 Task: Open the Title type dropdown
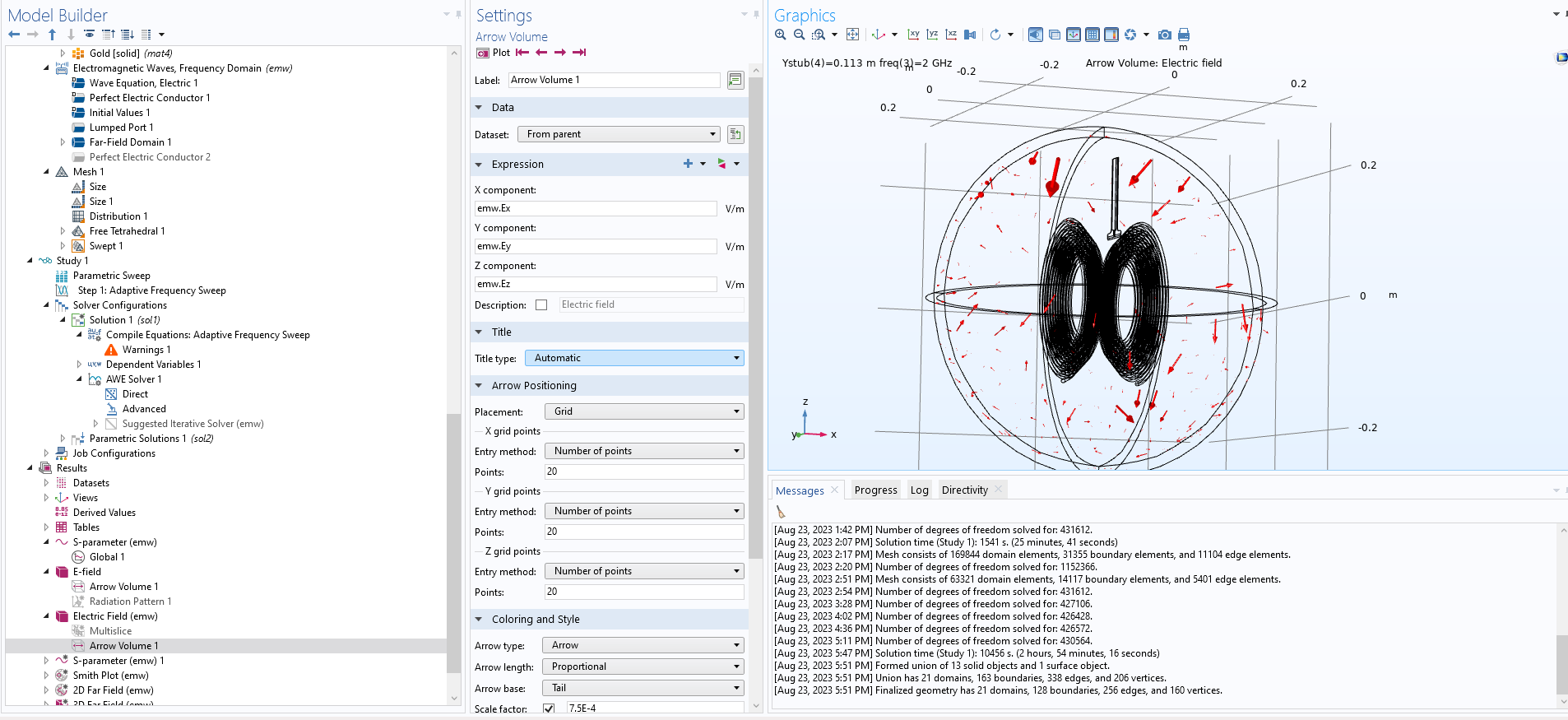(x=634, y=358)
